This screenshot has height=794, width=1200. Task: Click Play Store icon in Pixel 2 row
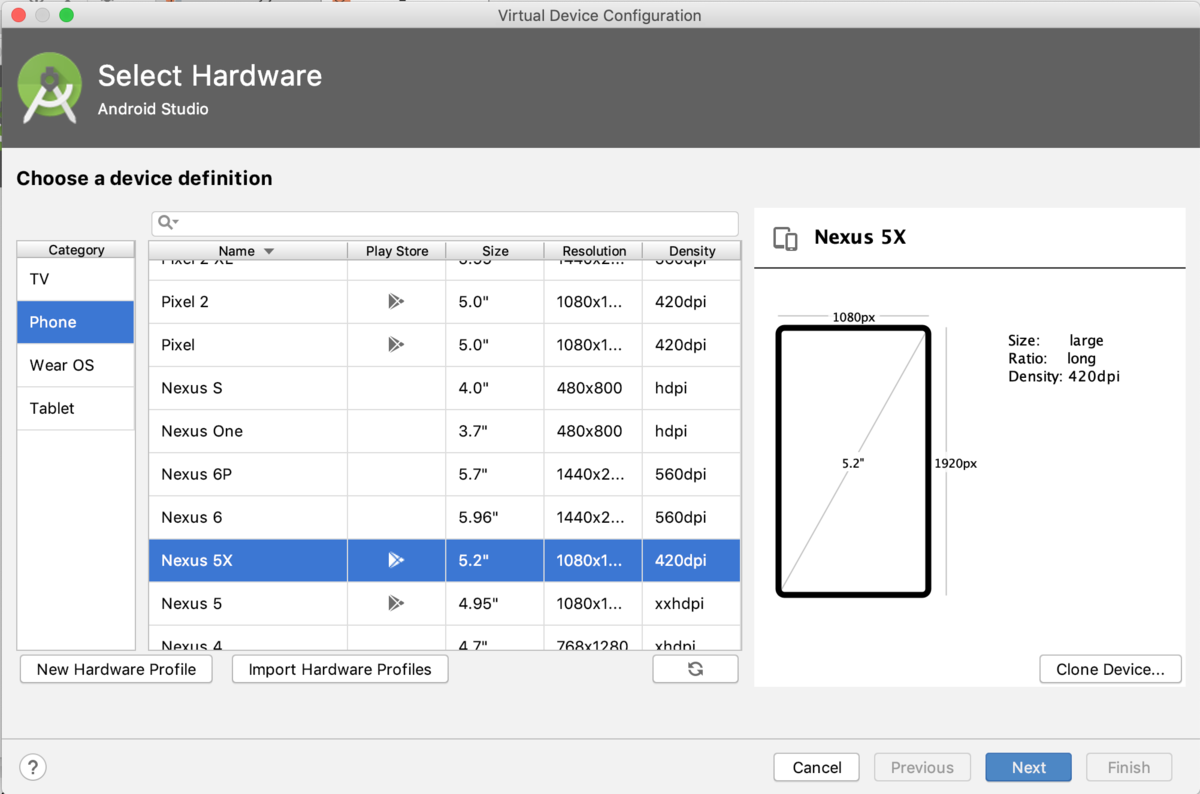[396, 301]
